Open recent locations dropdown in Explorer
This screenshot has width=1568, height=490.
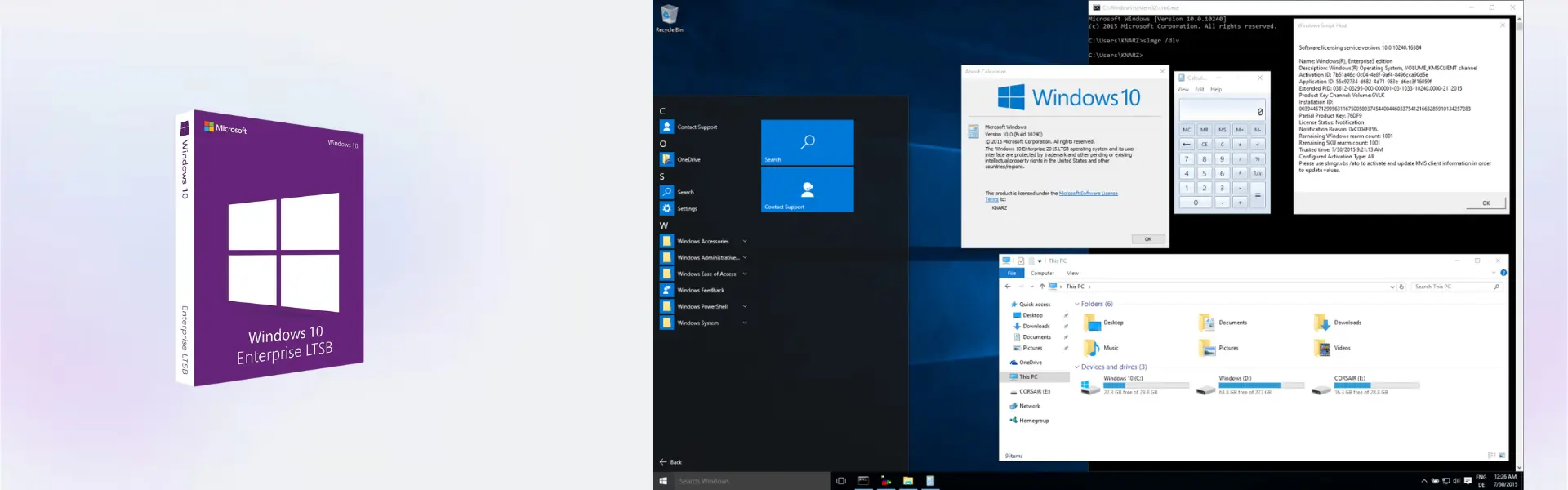click(1031, 287)
